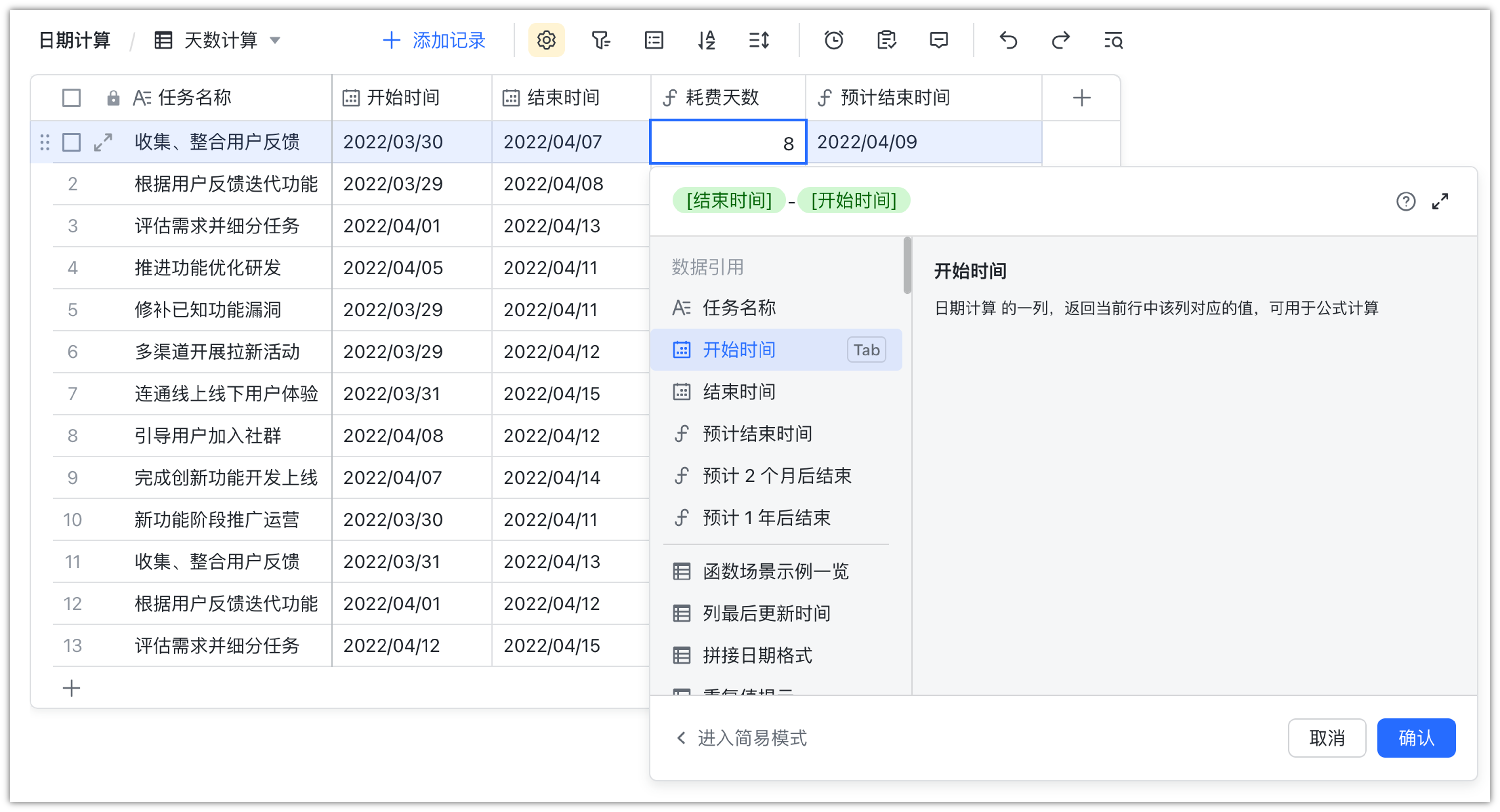Check the first row's checkbox
1500x812 pixels.
pyautogui.click(x=72, y=142)
